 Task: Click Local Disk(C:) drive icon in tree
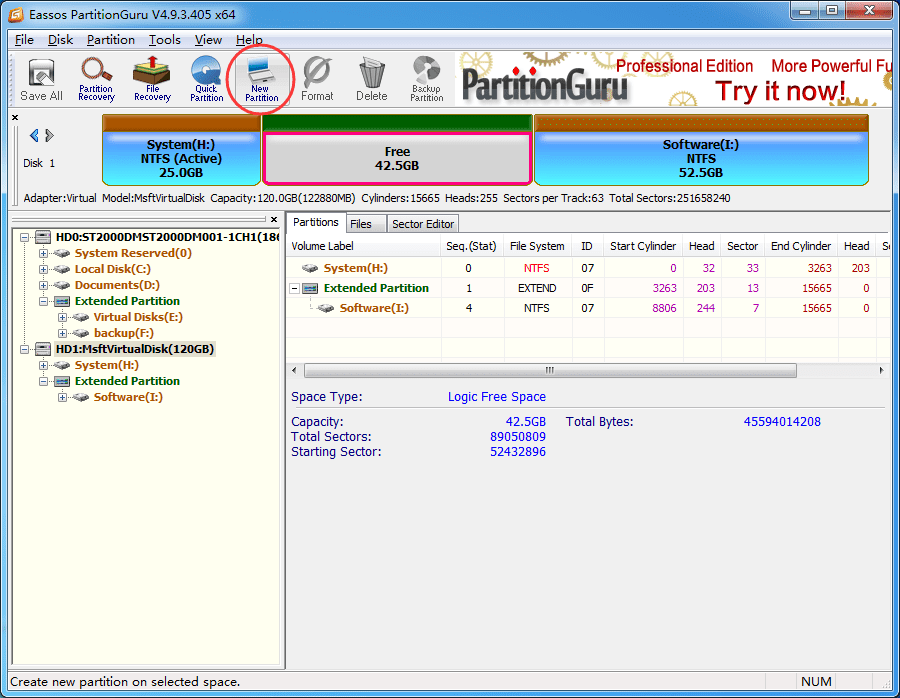[x=62, y=269]
